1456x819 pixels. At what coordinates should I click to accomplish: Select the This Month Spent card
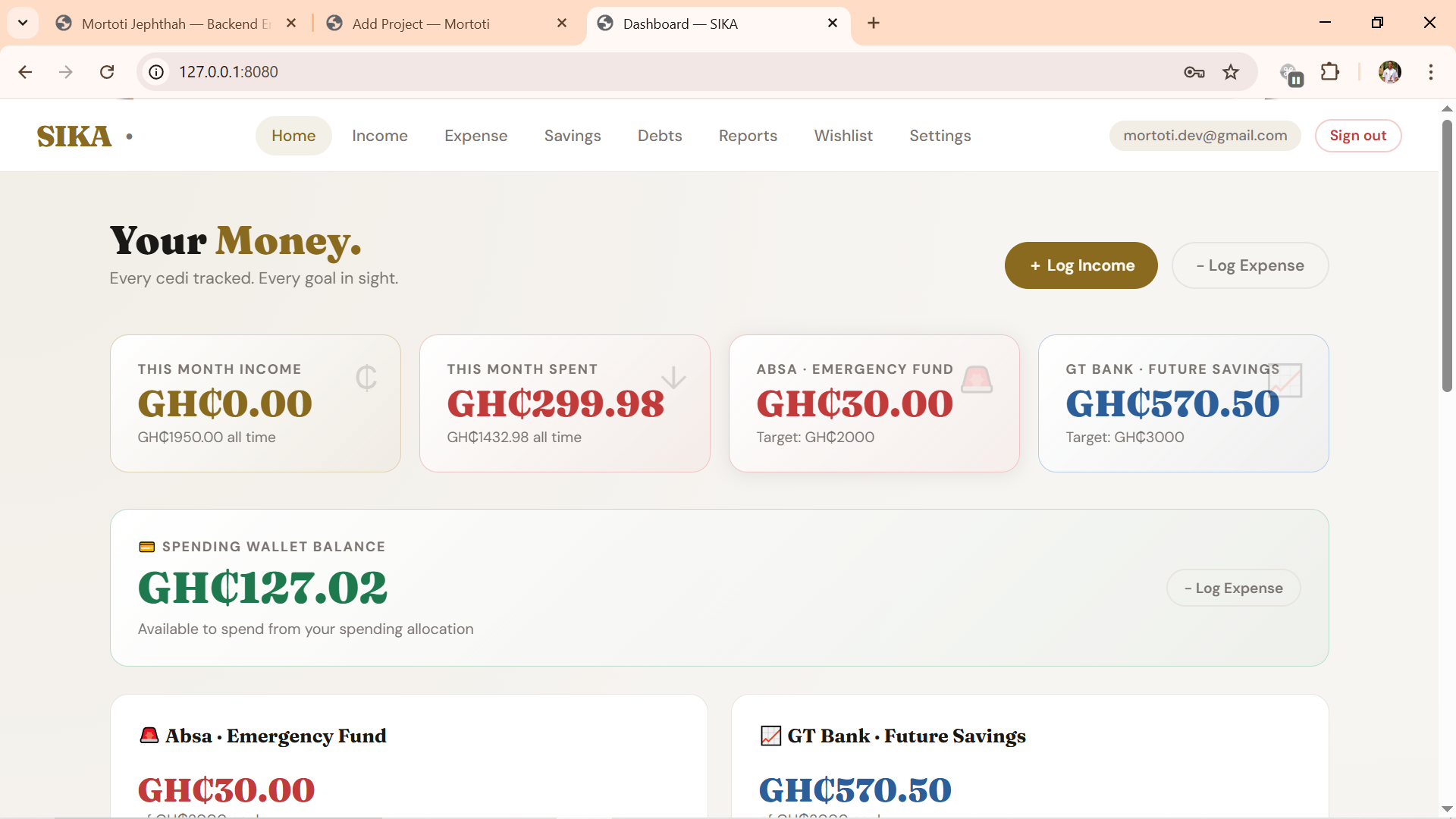[x=565, y=403]
